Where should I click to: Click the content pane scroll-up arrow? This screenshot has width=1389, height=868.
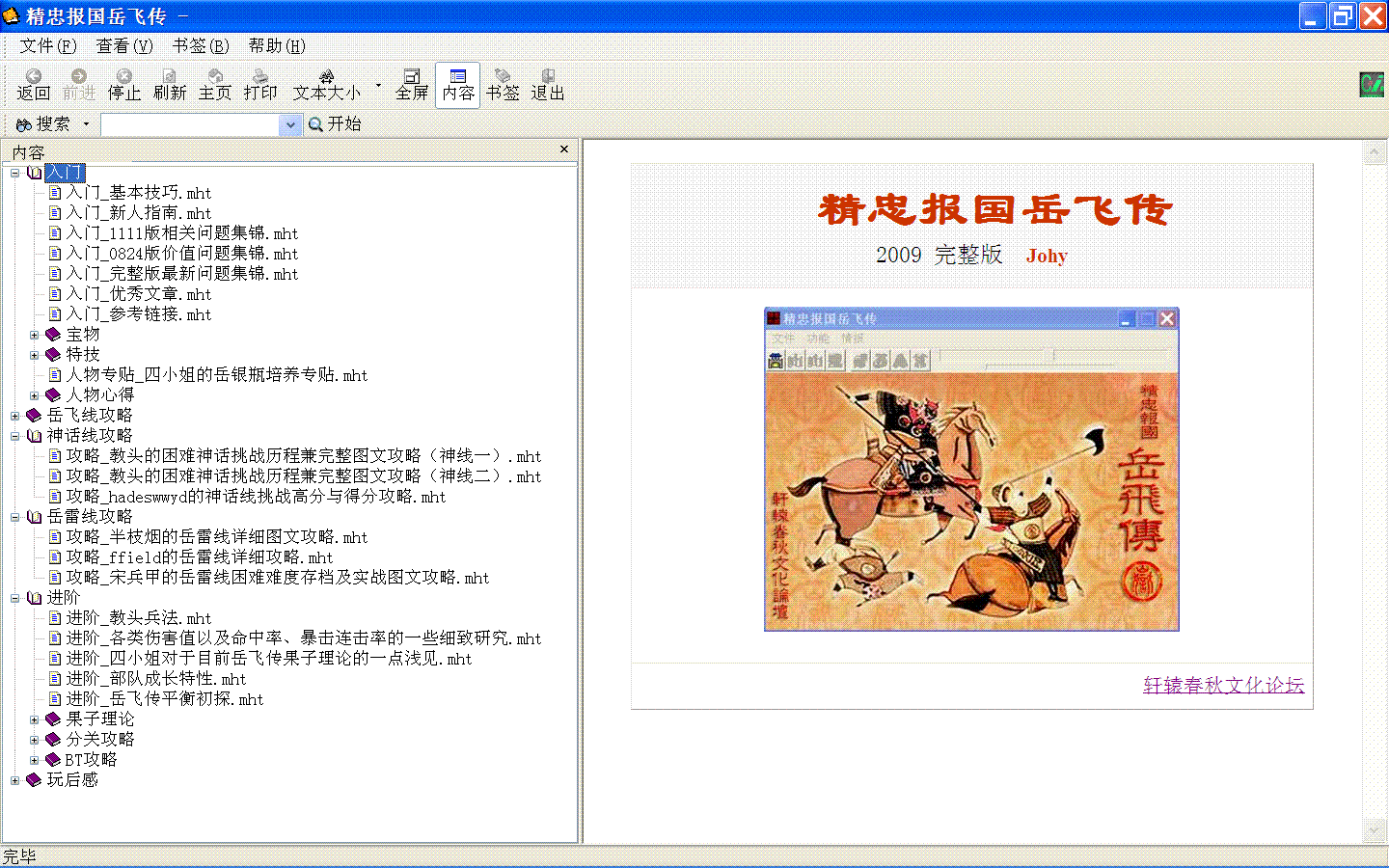click(x=1374, y=152)
